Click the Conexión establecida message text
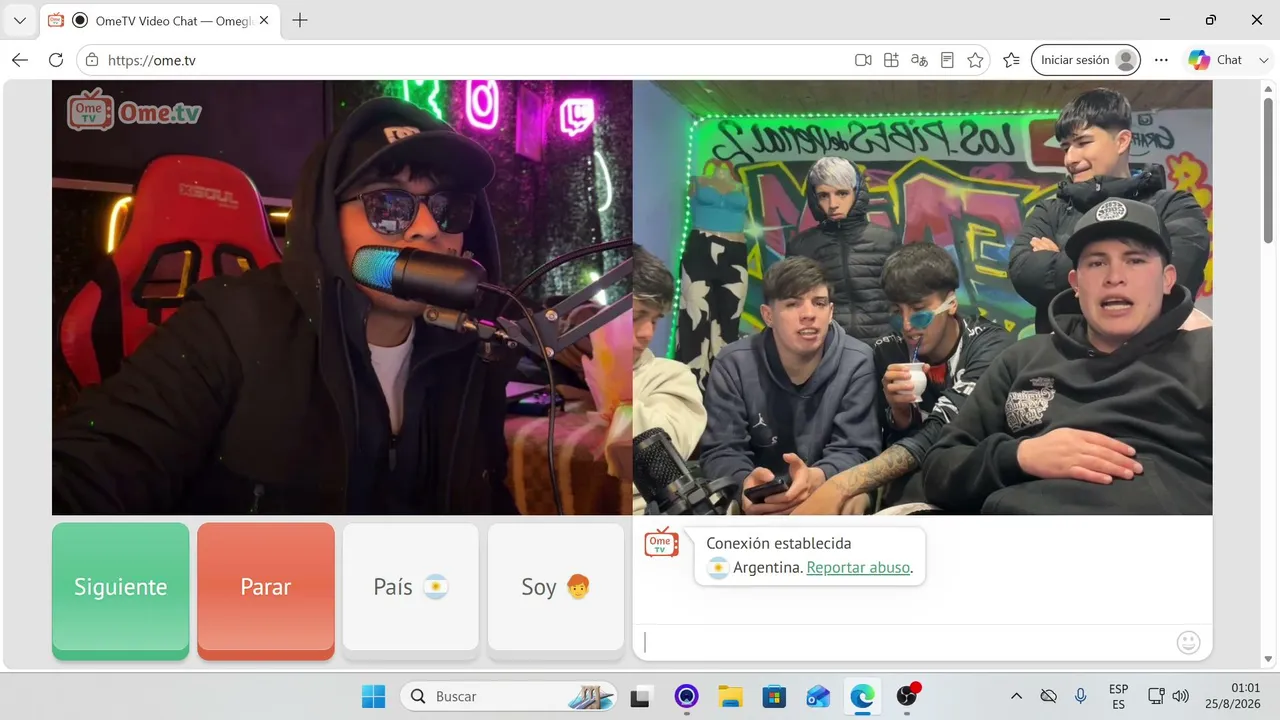 [x=779, y=543]
